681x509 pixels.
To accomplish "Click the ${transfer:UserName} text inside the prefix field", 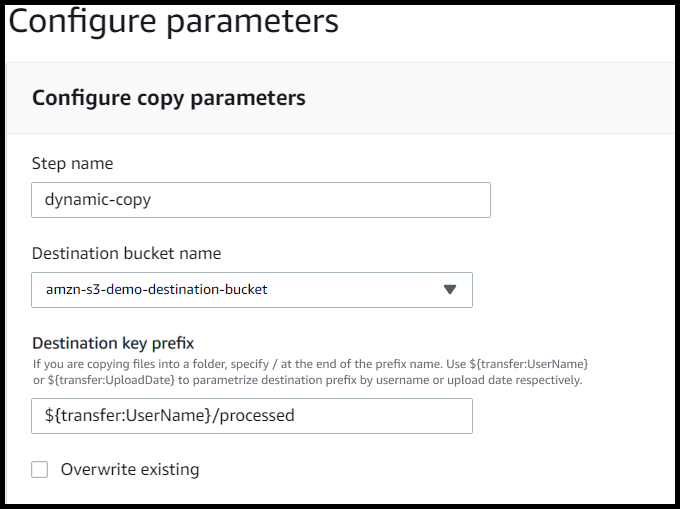I will [128, 416].
